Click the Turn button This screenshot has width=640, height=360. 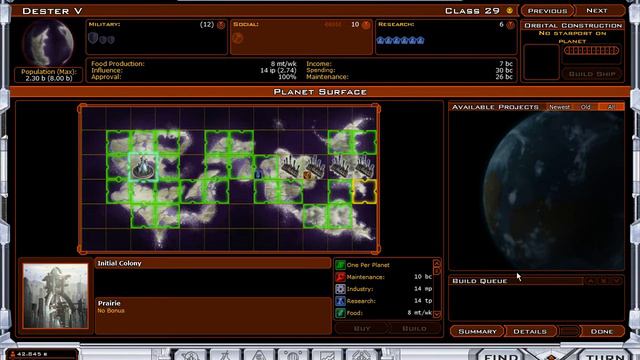(x=604, y=356)
